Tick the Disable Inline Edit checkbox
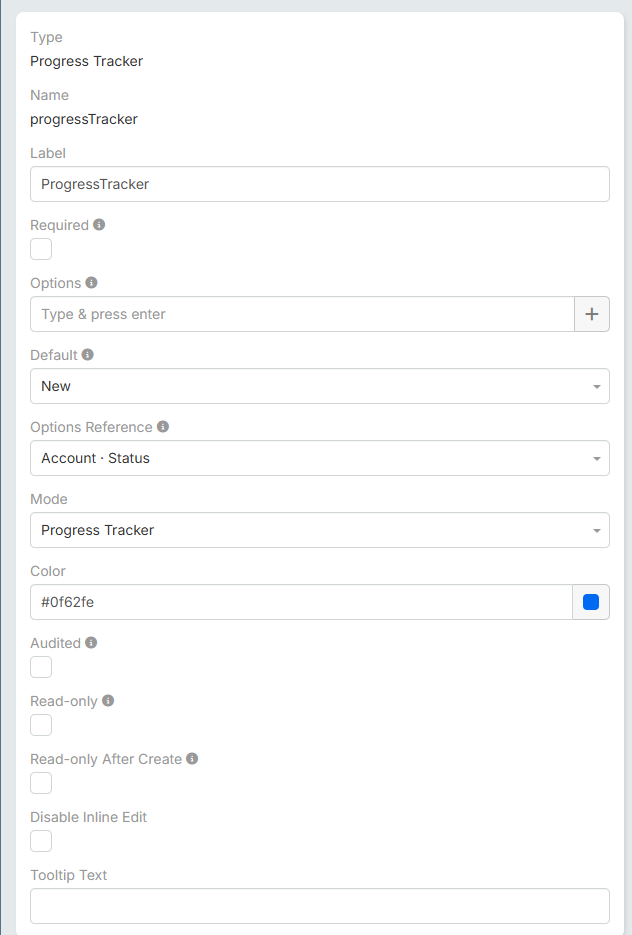 point(41,841)
